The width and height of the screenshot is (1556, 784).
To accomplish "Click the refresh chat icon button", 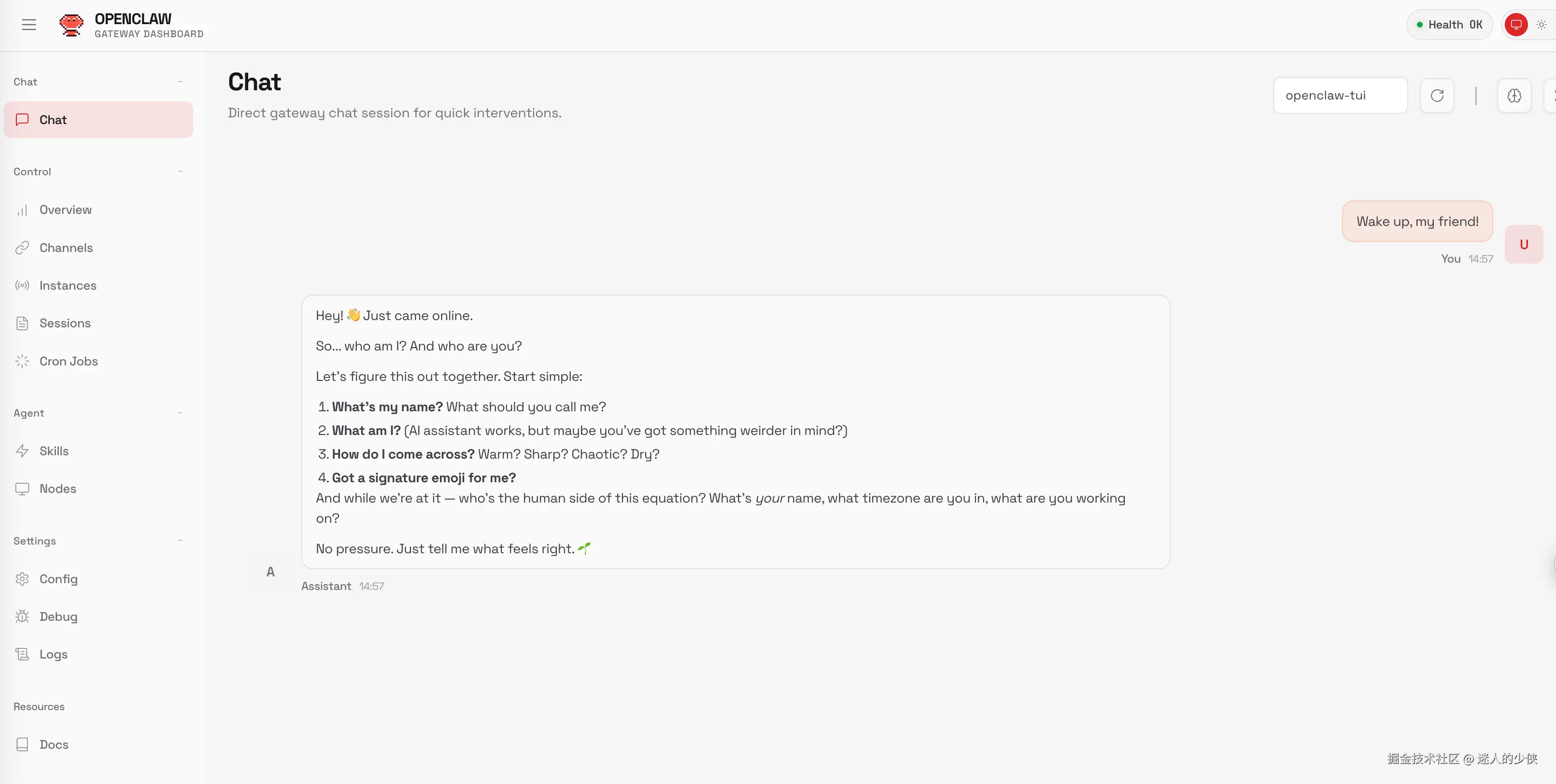I will tap(1437, 96).
